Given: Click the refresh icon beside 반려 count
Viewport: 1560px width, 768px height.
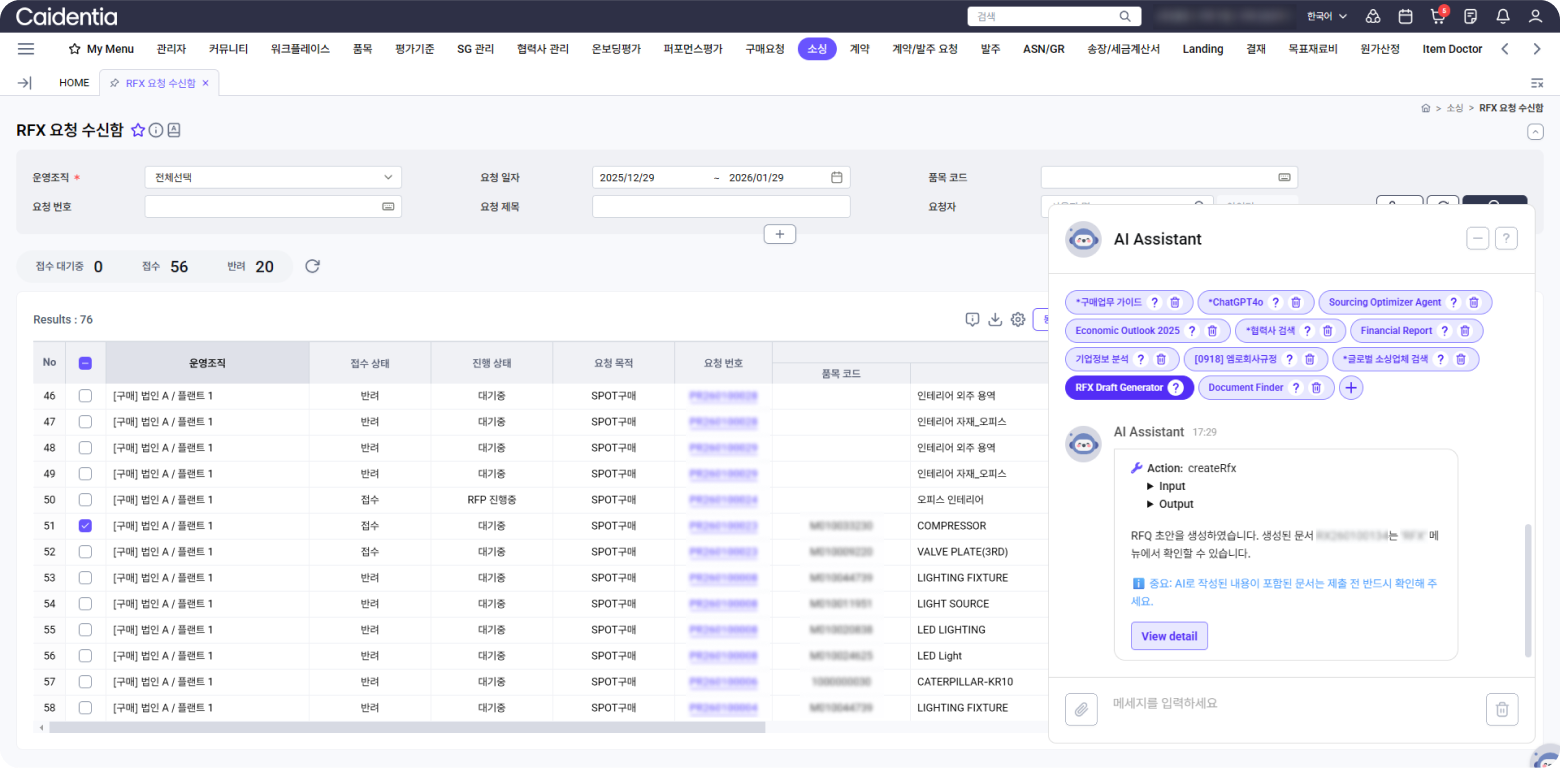Looking at the screenshot, I should click(x=312, y=266).
